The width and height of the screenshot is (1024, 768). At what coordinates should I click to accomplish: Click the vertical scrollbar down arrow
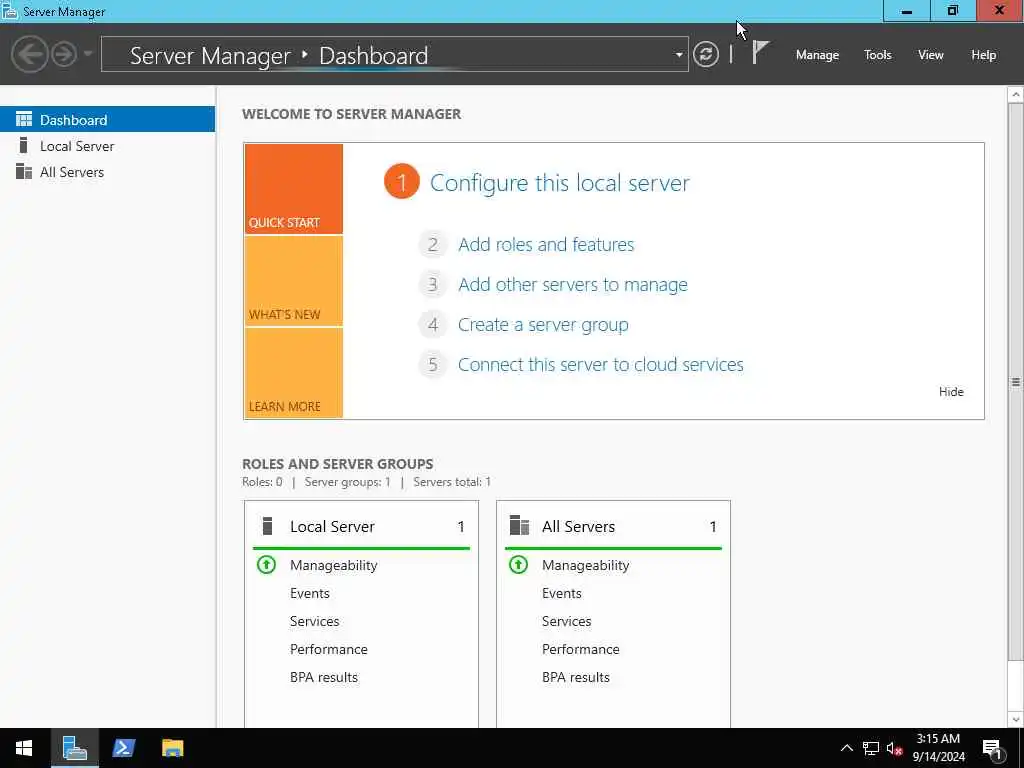(1016, 719)
